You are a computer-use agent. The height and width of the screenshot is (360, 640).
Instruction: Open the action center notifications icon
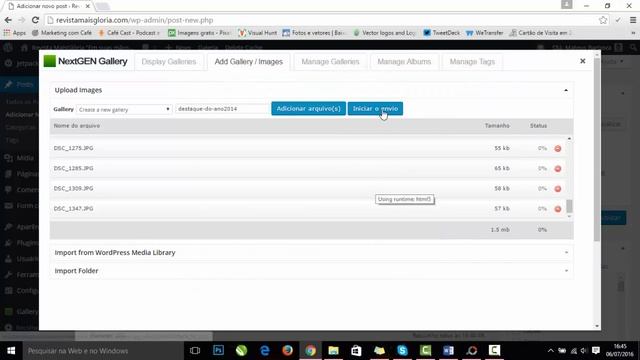(596, 351)
